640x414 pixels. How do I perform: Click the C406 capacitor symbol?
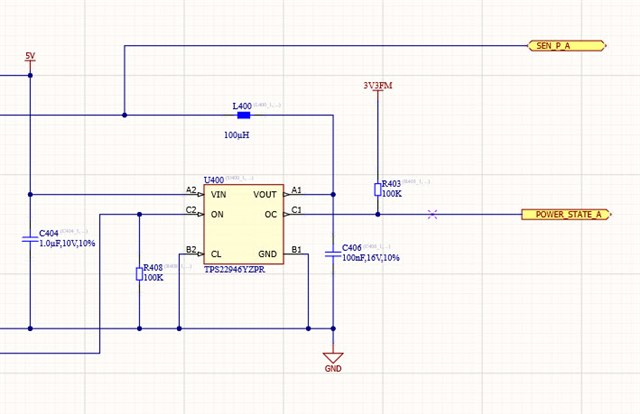333,254
